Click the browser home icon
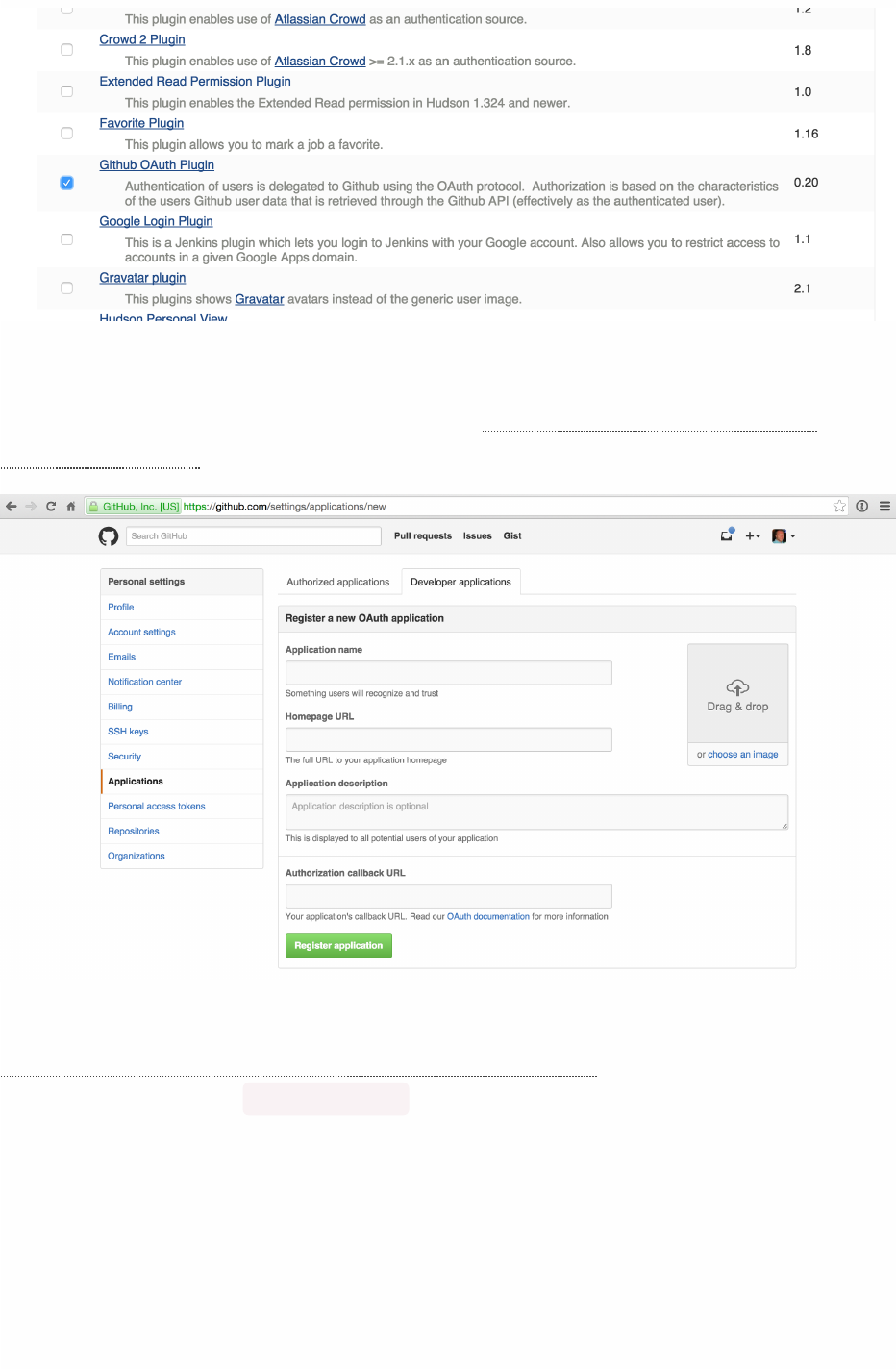896x1369 pixels. point(70,507)
